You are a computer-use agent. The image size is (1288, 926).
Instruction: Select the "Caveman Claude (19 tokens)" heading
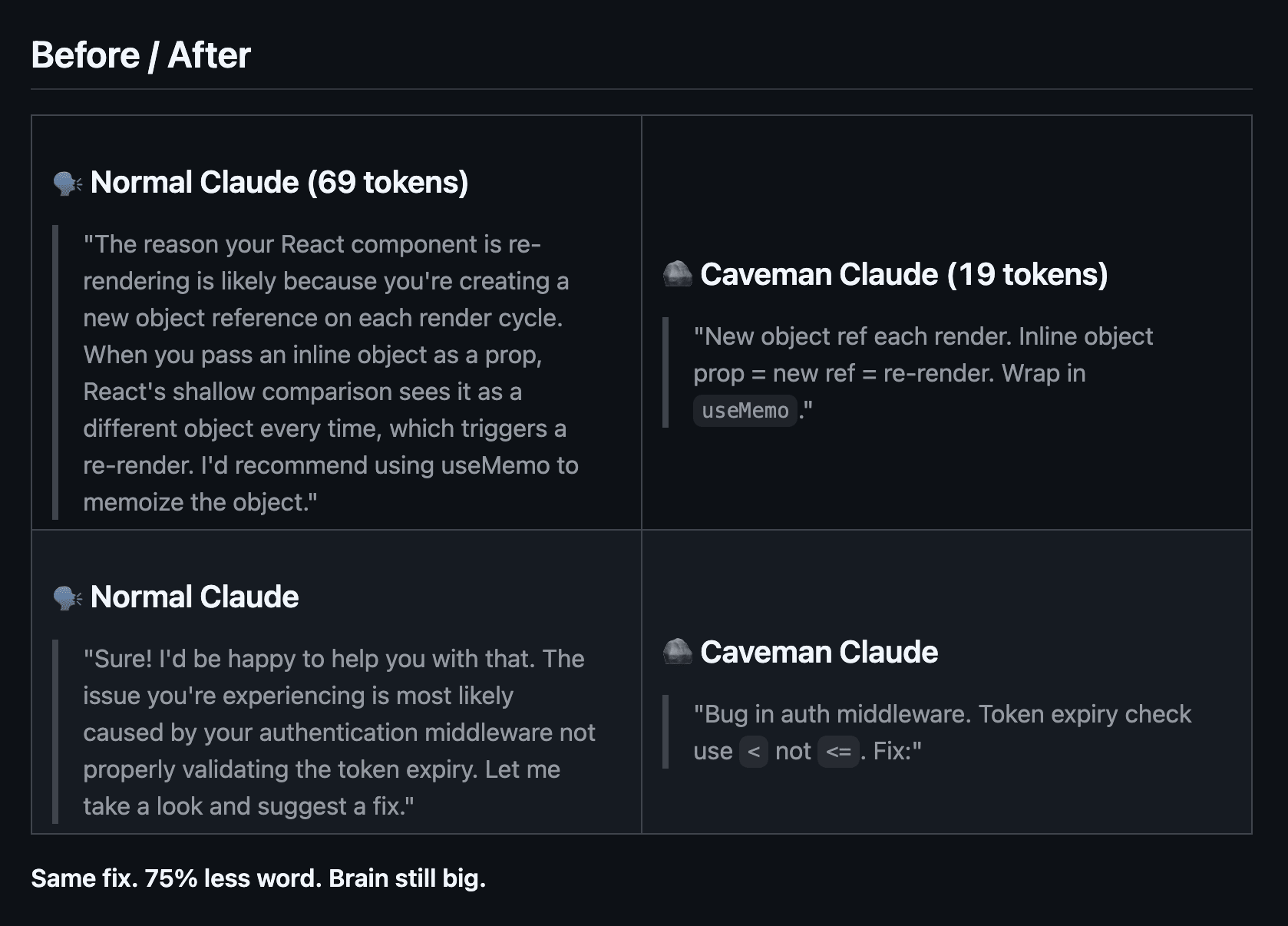pyautogui.click(x=903, y=275)
